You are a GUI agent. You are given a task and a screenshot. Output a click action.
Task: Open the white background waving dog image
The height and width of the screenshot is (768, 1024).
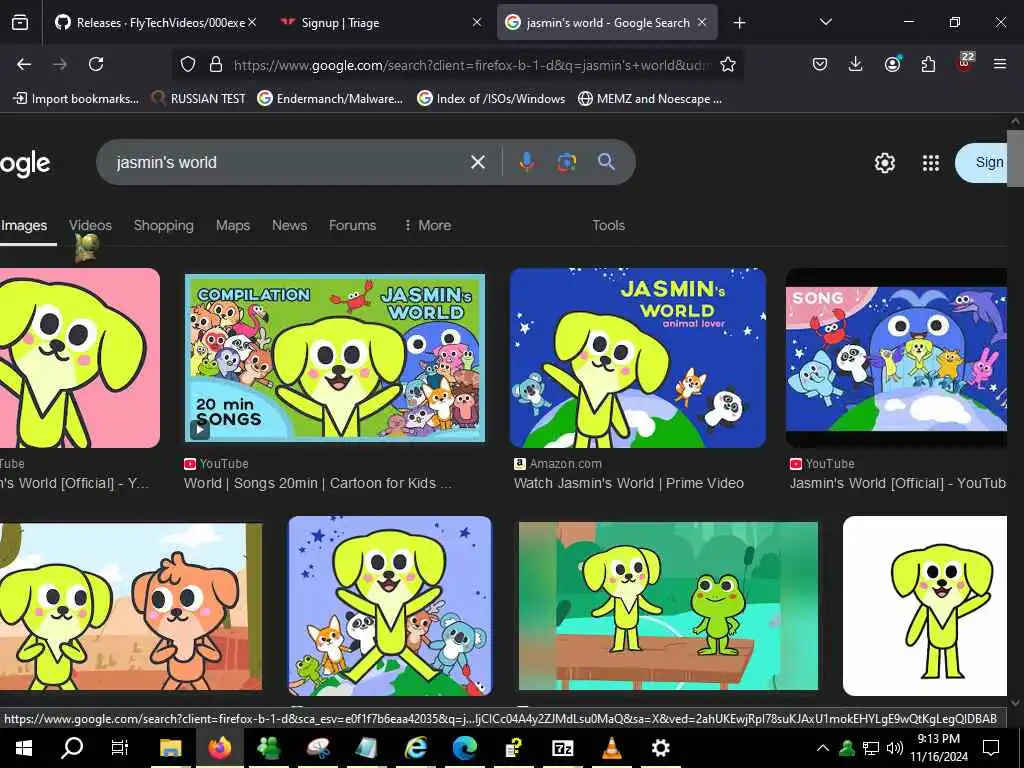(x=925, y=606)
